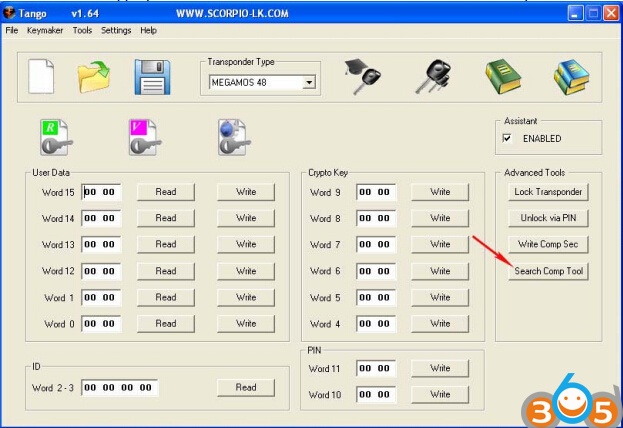This screenshot has width=623, height=428.
Task: Open the Settings menu
Action: (116, 31)
